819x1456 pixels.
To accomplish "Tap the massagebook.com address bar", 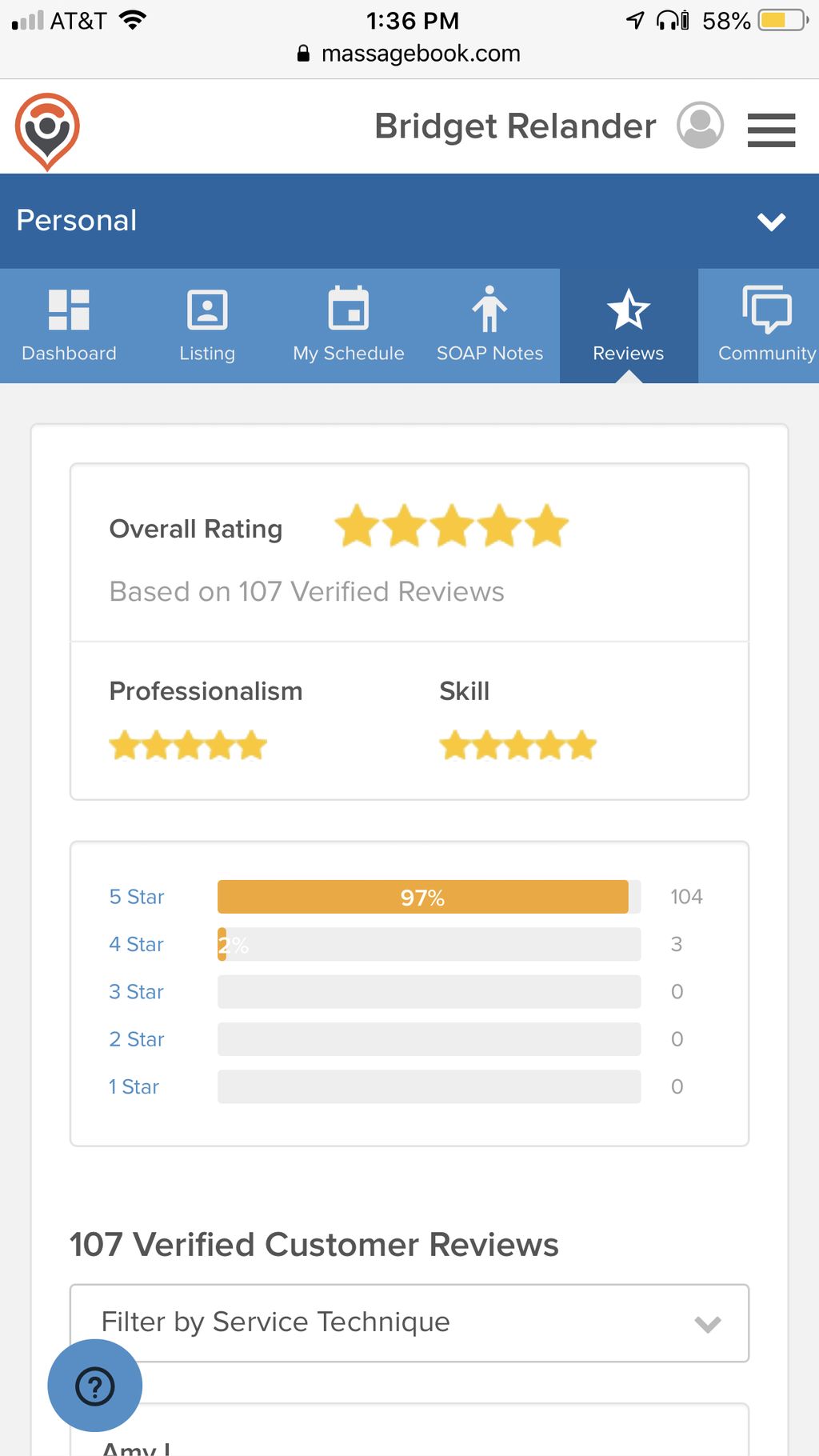I will (409, 54).
